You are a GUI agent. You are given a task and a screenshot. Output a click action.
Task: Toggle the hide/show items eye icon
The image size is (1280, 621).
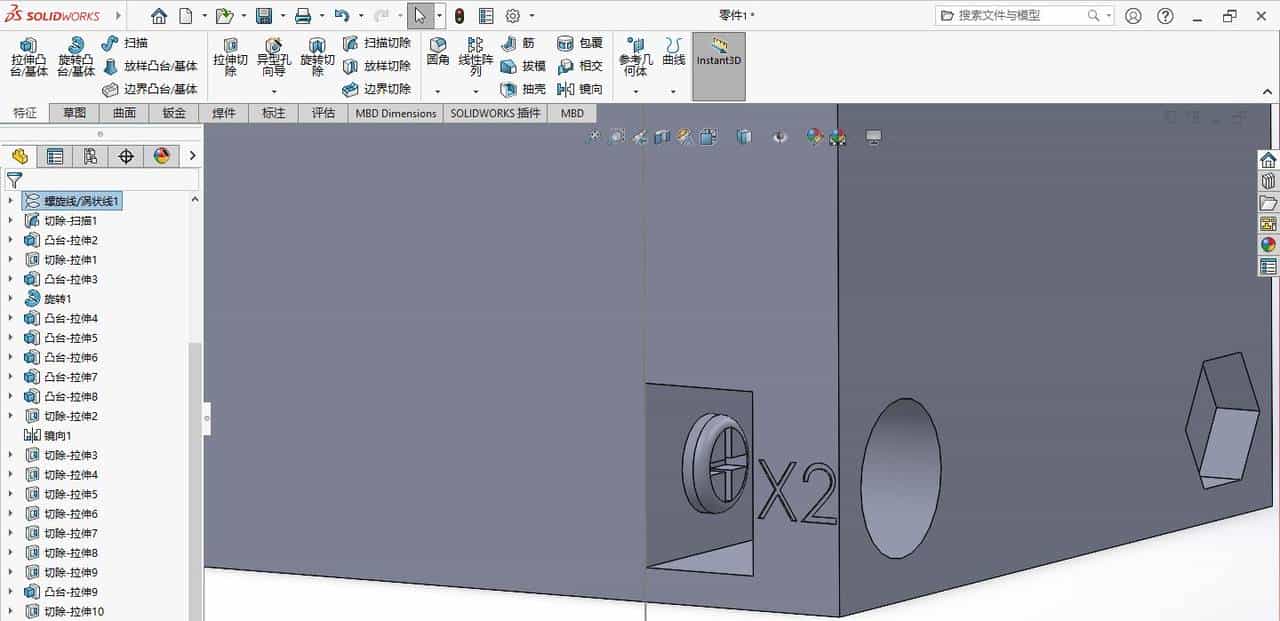click(780, 137)
